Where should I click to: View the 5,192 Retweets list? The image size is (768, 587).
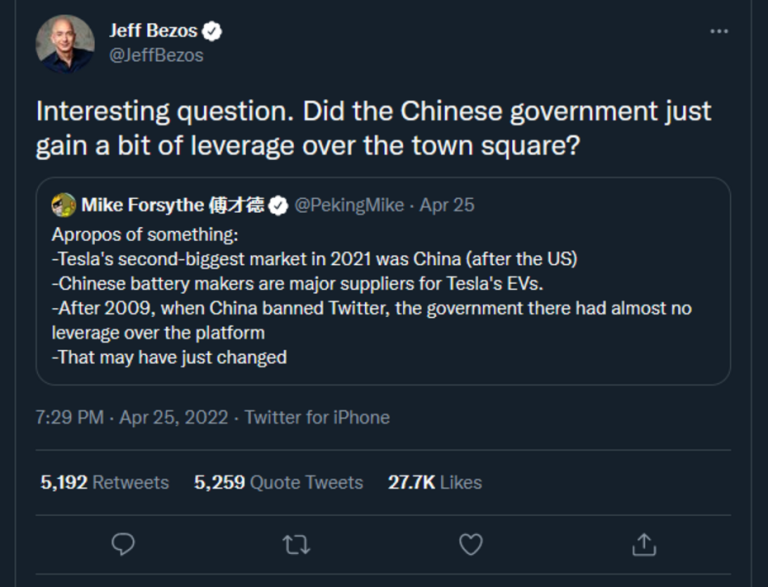pyautogui.click(x=104, y=482)
